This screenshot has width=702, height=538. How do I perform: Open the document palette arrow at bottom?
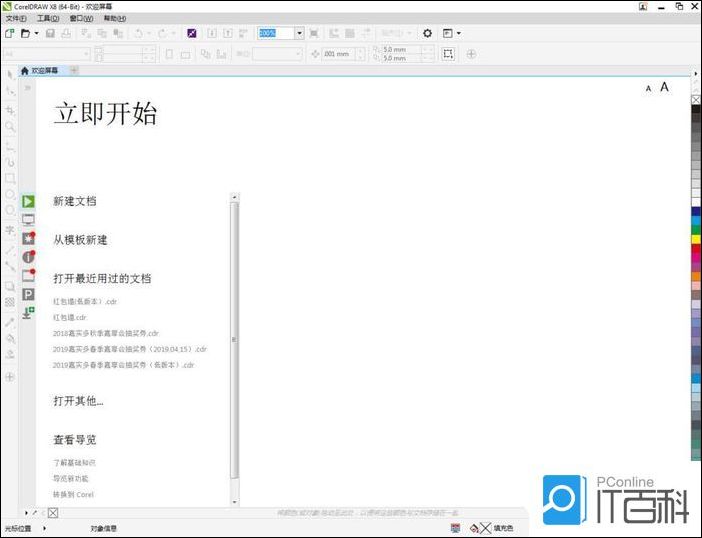pyautogui.click(x=26, y=512)
